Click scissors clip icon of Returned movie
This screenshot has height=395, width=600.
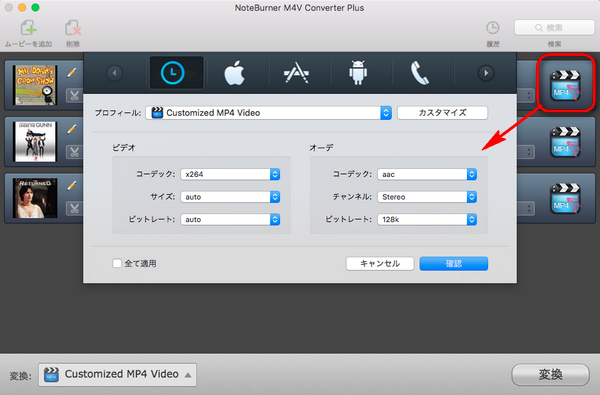74,209
